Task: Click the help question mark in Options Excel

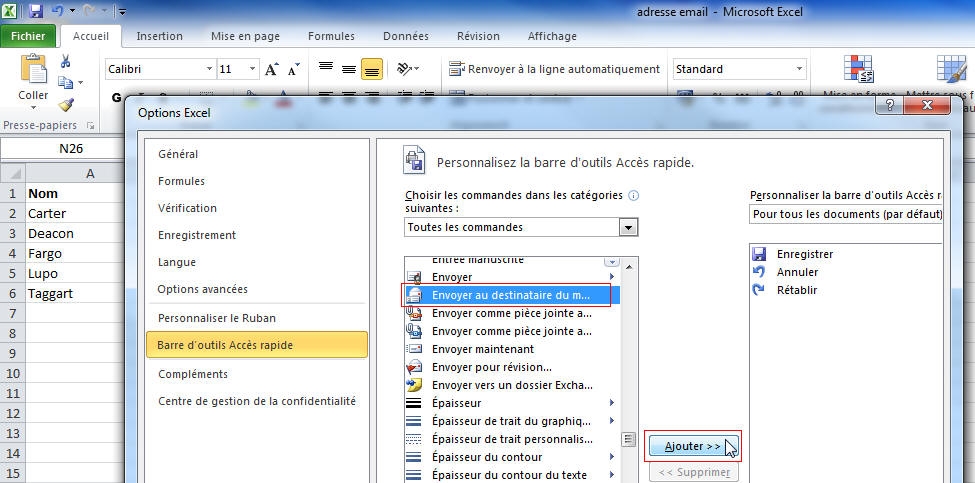Action: (x=890, y=104)
